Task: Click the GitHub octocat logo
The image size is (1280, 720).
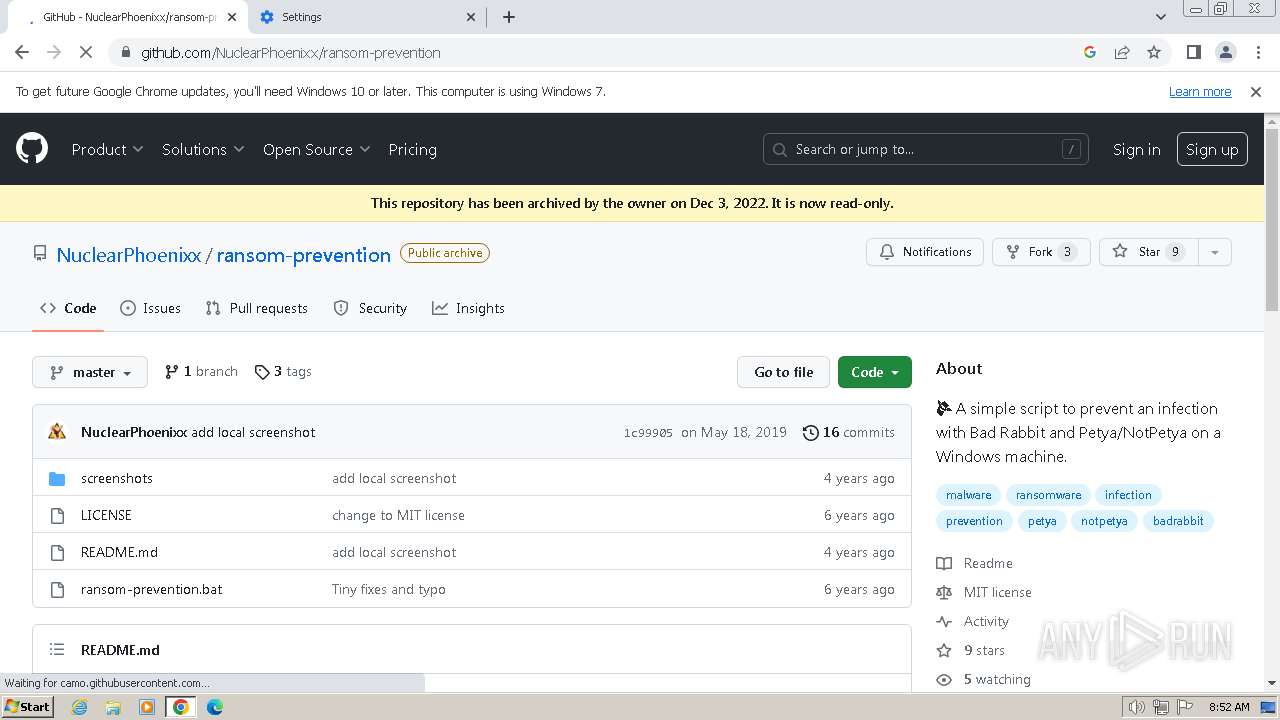Action: tap(32, 149)
